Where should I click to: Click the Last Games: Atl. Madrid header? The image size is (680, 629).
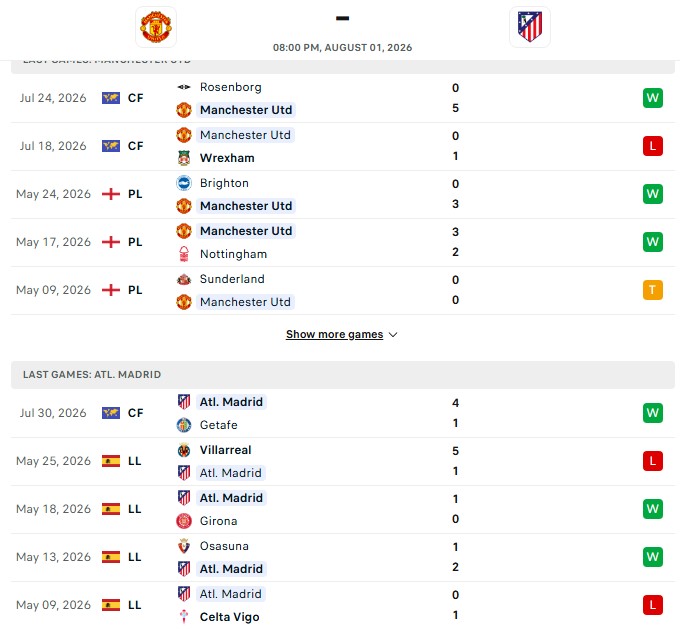(343, 375)
